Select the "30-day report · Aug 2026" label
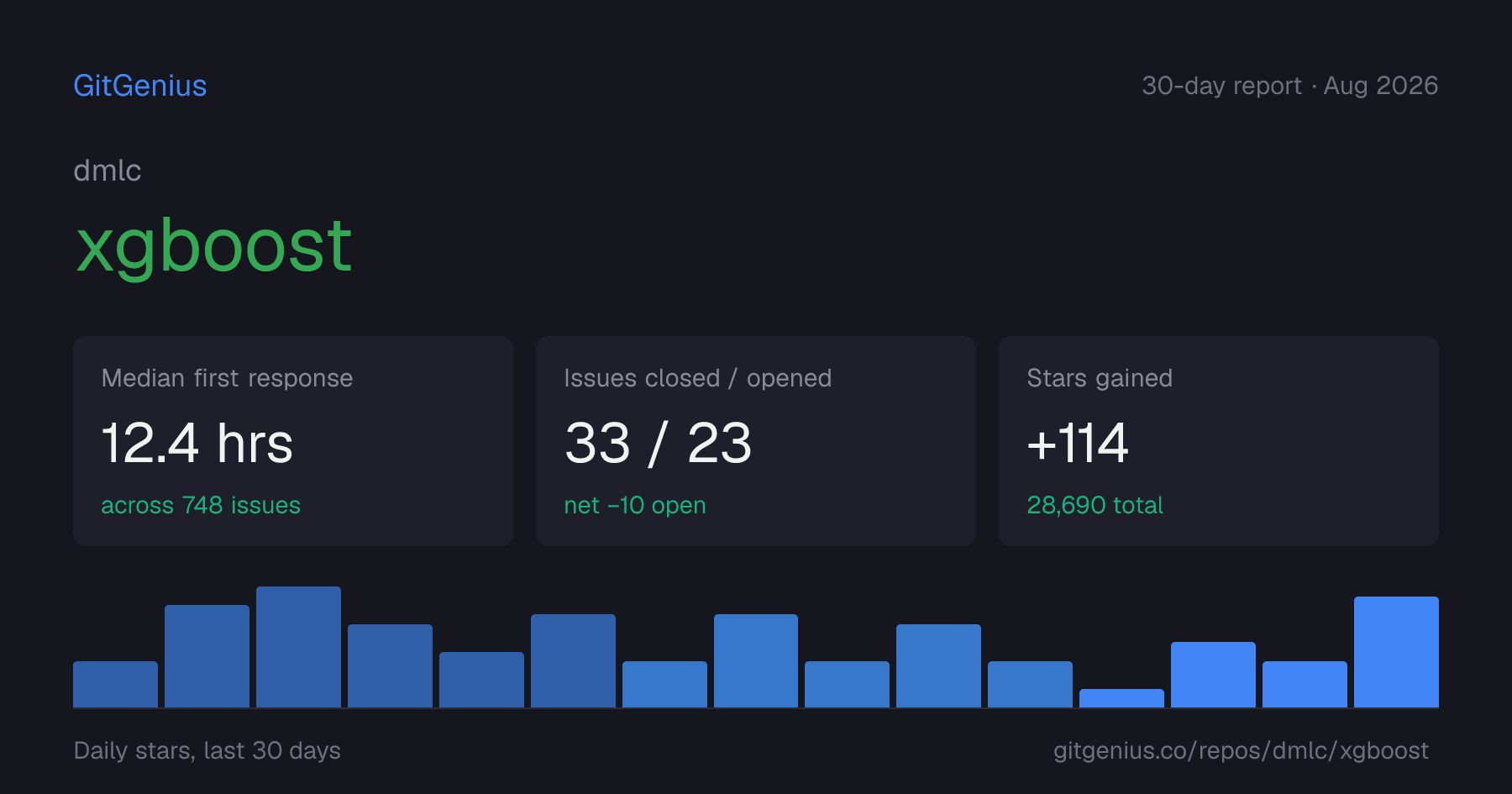 pos(1289,86)
